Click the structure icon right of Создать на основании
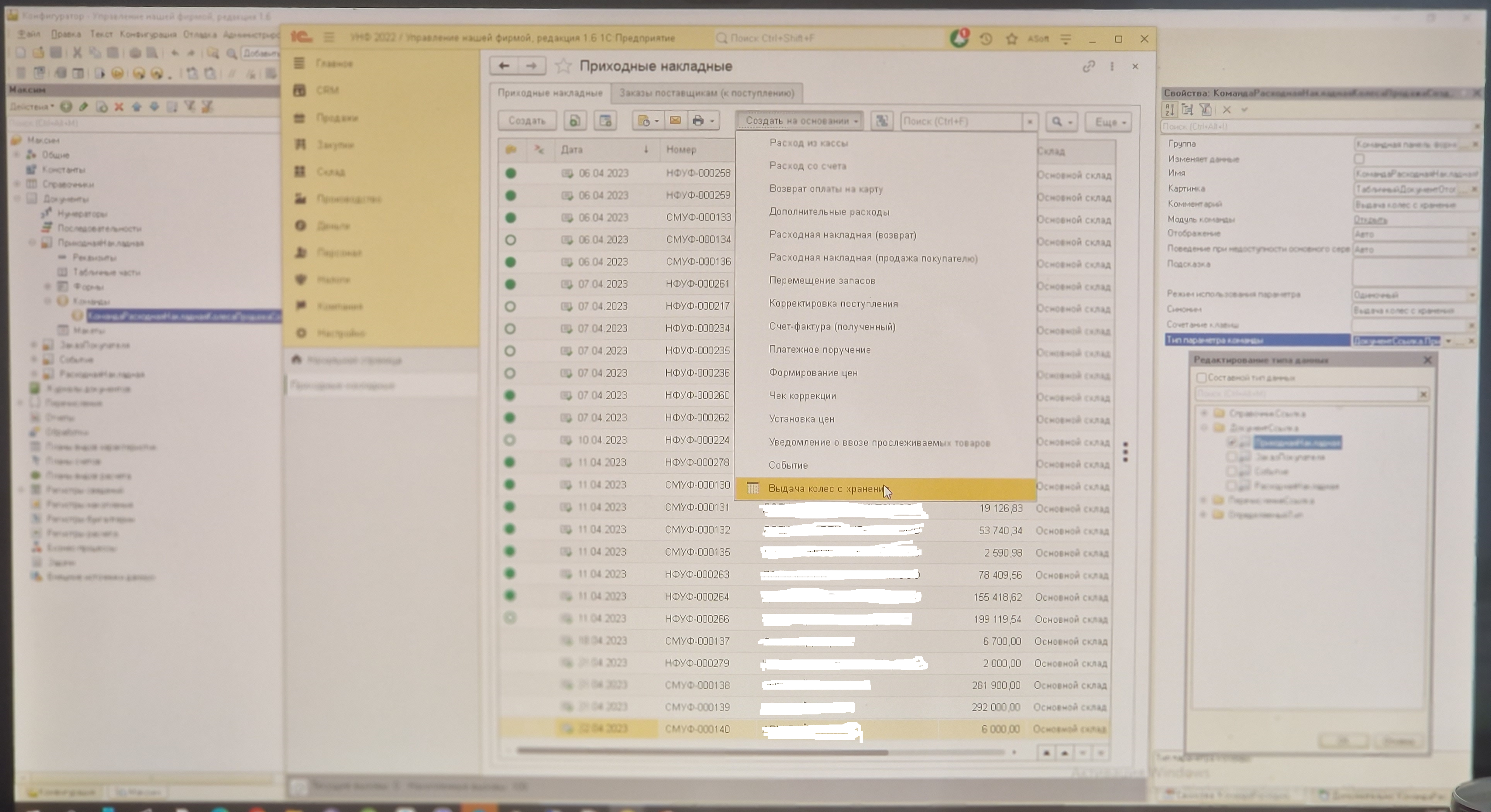The height and width of the screenshot is (812, 1491). [x=882, y=120]
